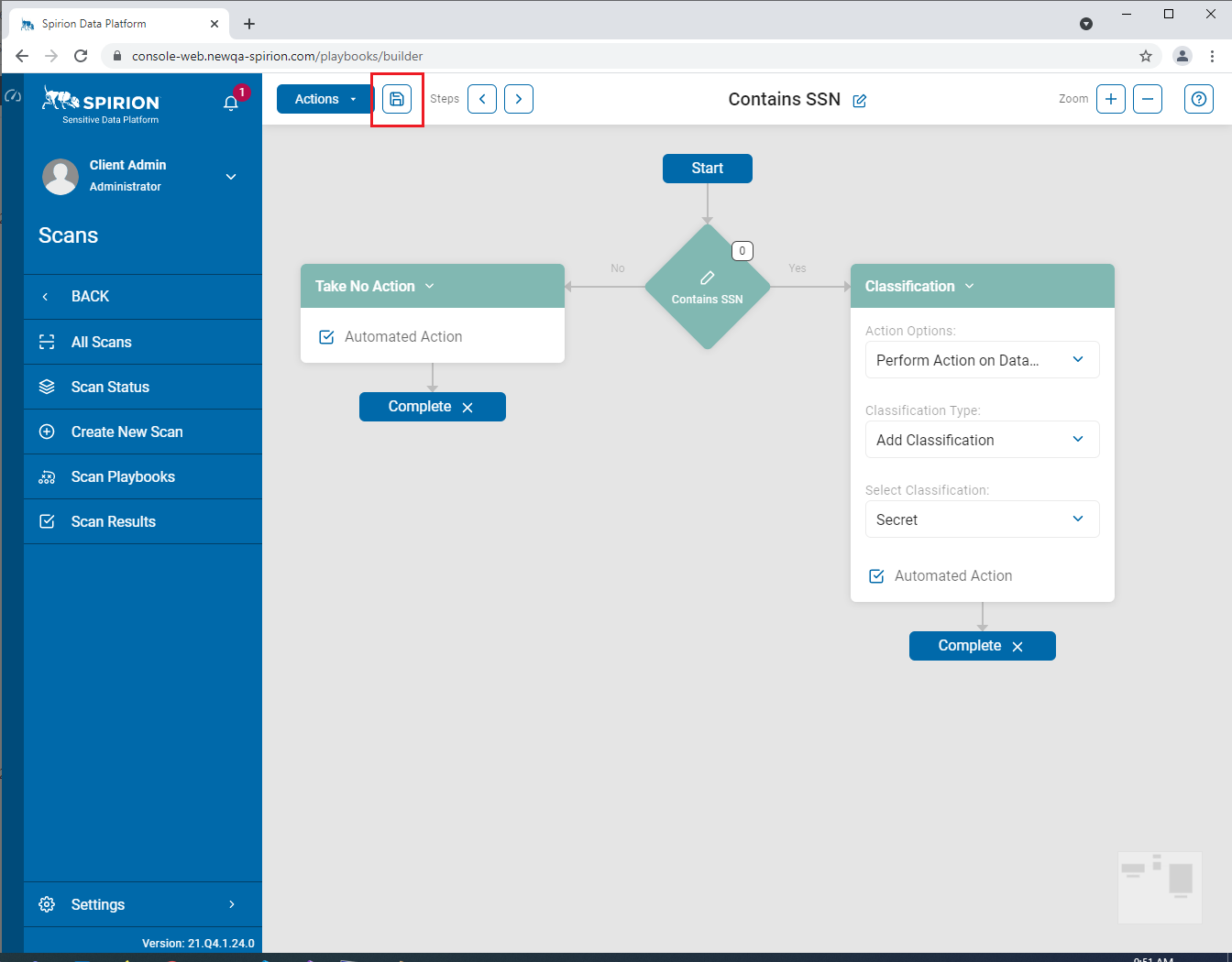Open a new browser tab
This screenshot has width=1232, height=962.
249,24
